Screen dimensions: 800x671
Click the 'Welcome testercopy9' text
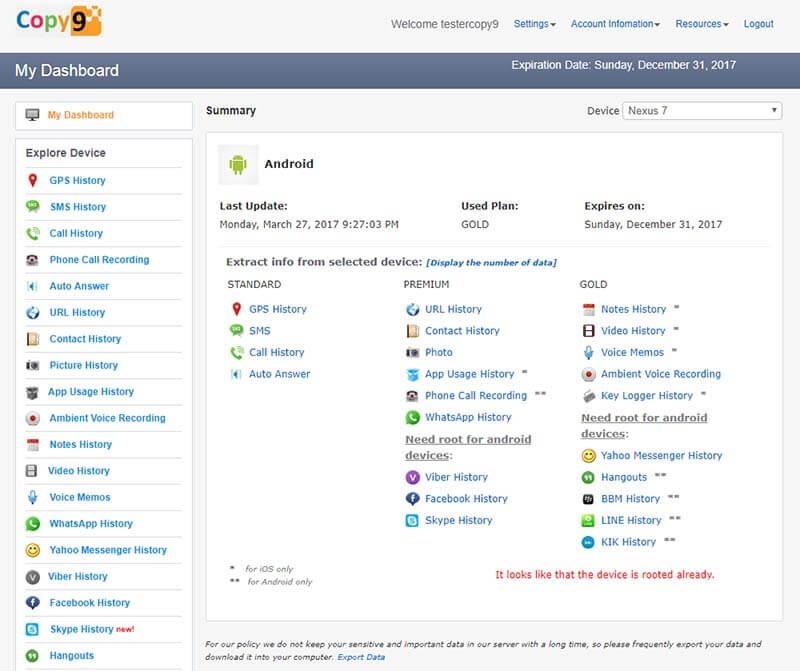click(445, 24)
